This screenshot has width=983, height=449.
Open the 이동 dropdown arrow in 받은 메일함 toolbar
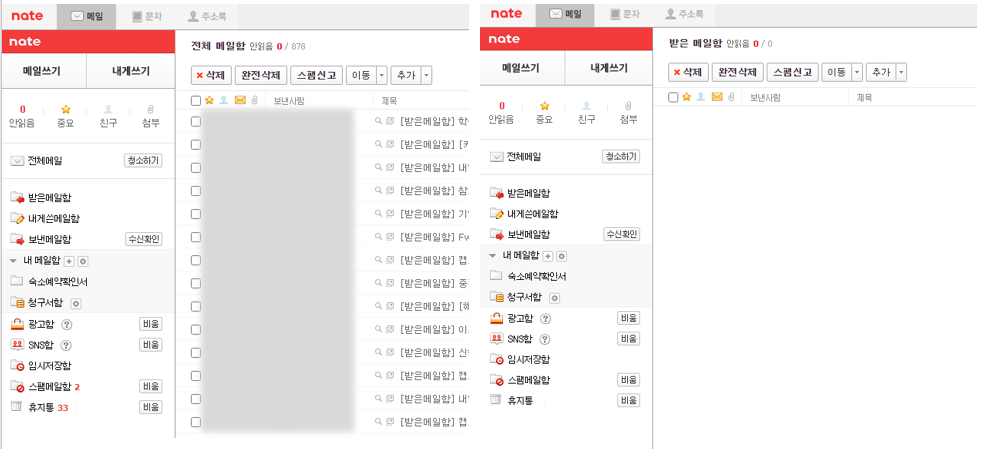pos(858,72)
